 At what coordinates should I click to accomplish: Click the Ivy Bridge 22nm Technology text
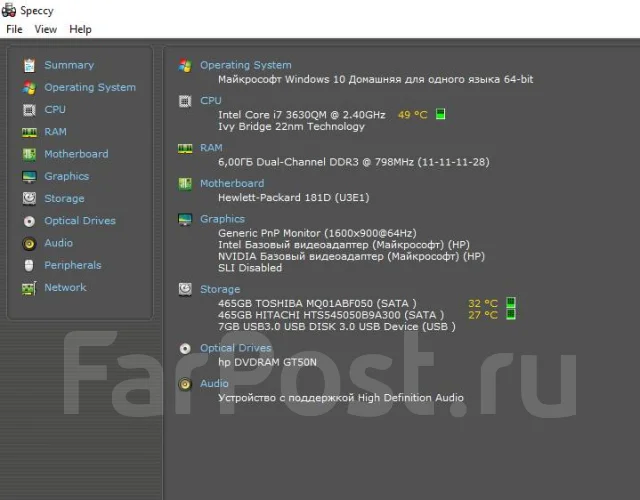tap(291, 126)
